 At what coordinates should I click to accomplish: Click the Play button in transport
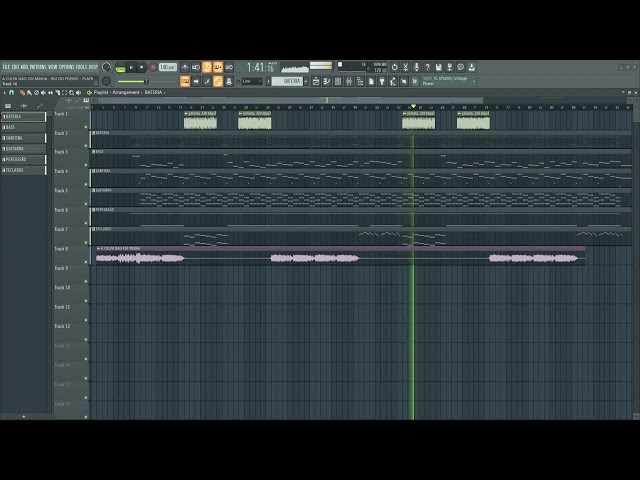[131, 67]
